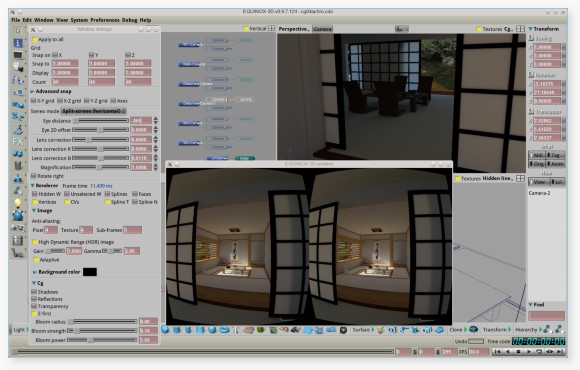Expand the Advanced snap section
Viewport: 580px width, 370px height.
tap(32, 91)
